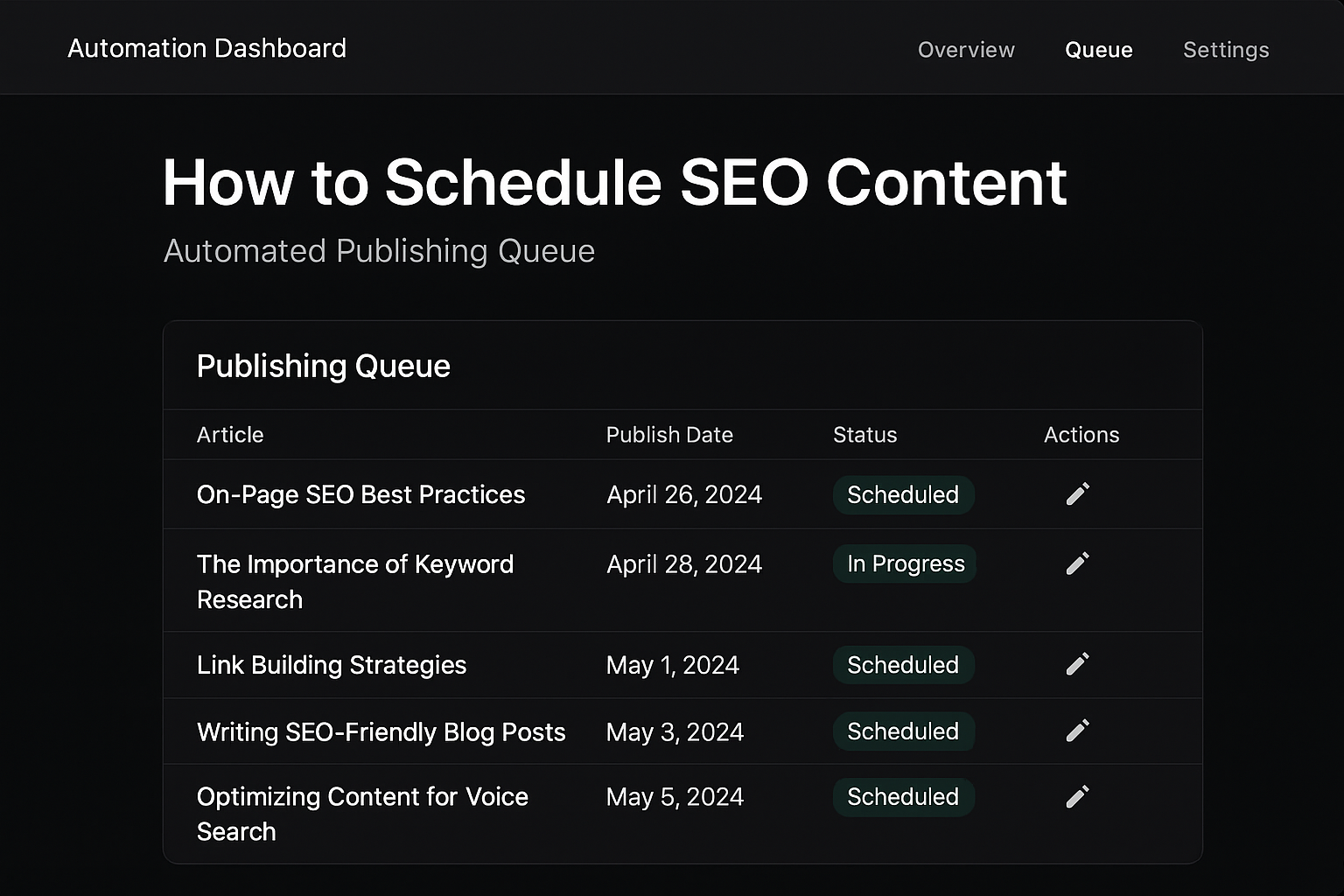Open the Link Building Strategies article

pos(331,665)
